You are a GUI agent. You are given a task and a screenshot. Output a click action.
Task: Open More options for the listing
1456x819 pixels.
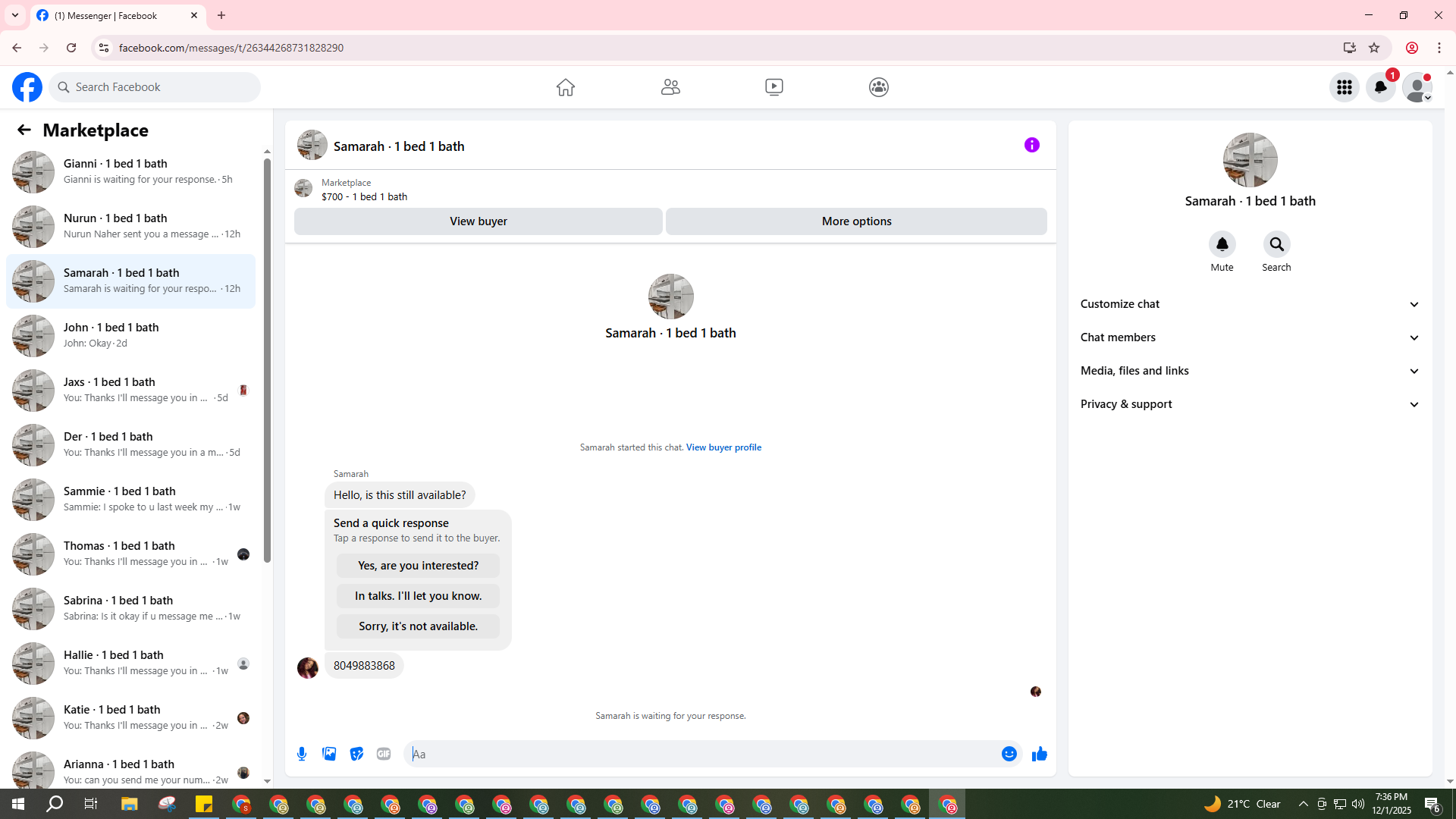pyautogui.click(x=857, y=221)
